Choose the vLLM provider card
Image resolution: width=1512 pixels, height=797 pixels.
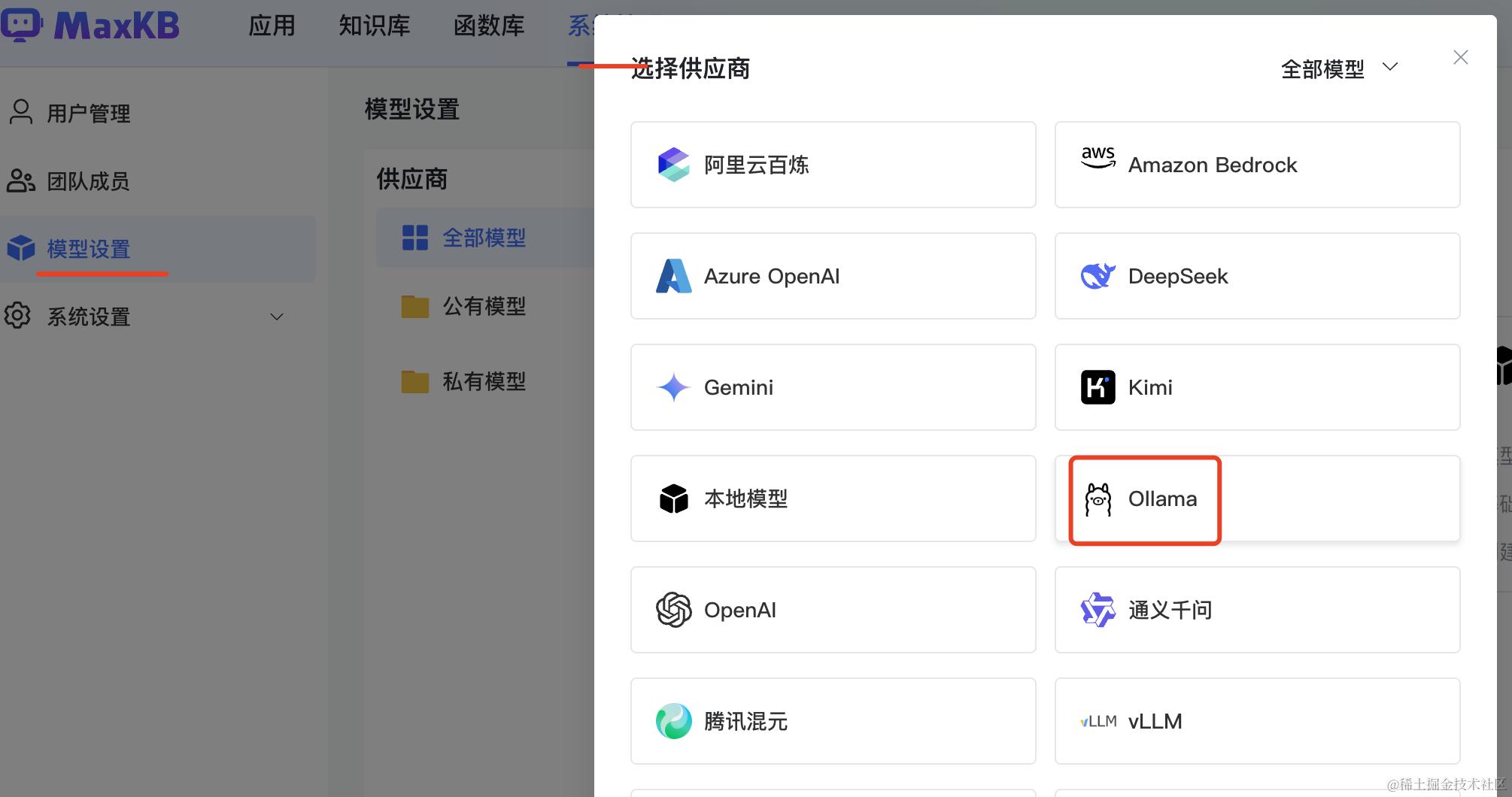[1258, 721]
